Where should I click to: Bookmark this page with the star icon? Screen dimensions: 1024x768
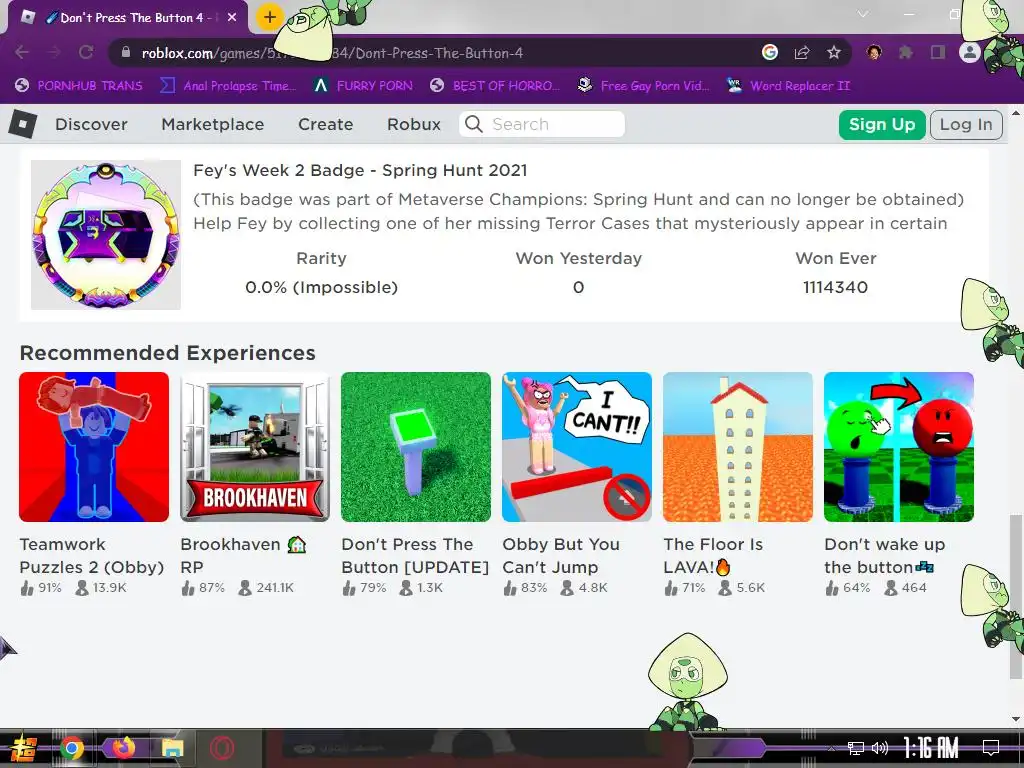point(833,52)
